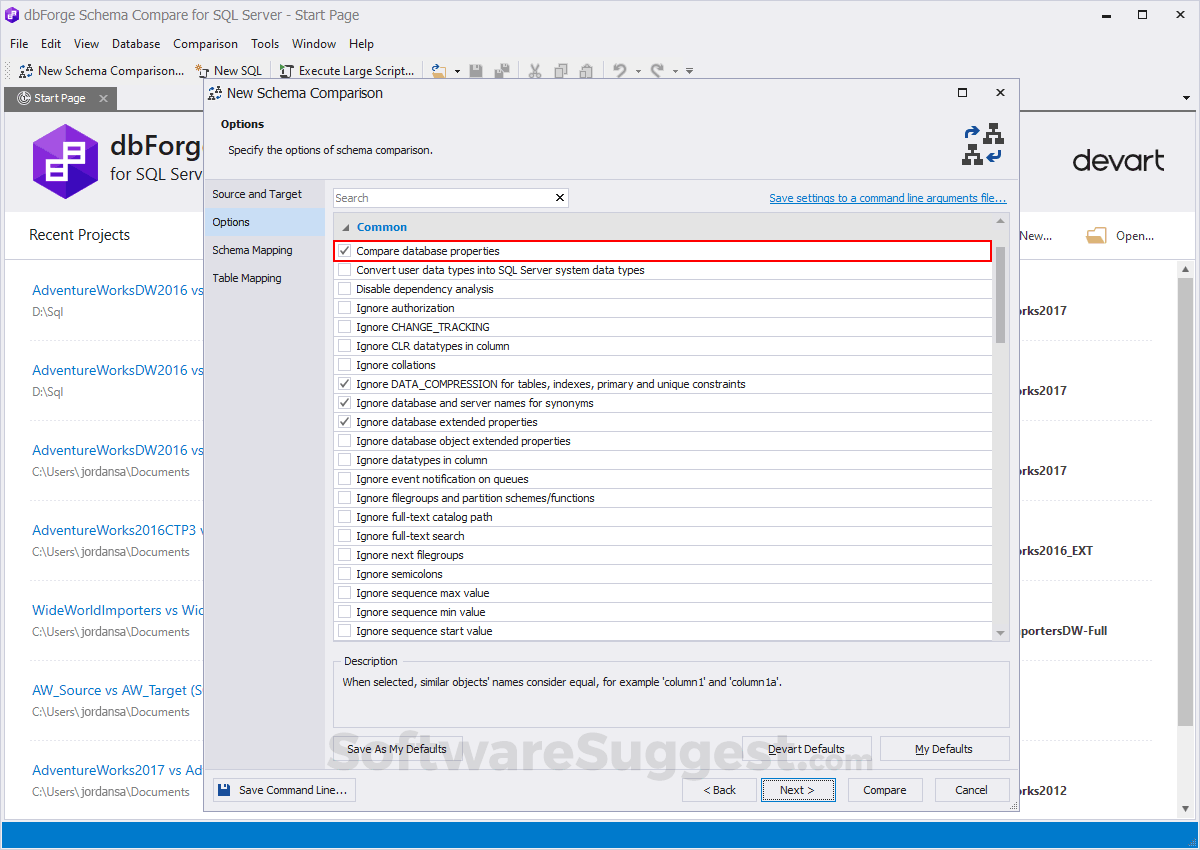Click Save settings to command line arguments link
The width and height of the screenshot is (1200, 850).
point(887,198)
